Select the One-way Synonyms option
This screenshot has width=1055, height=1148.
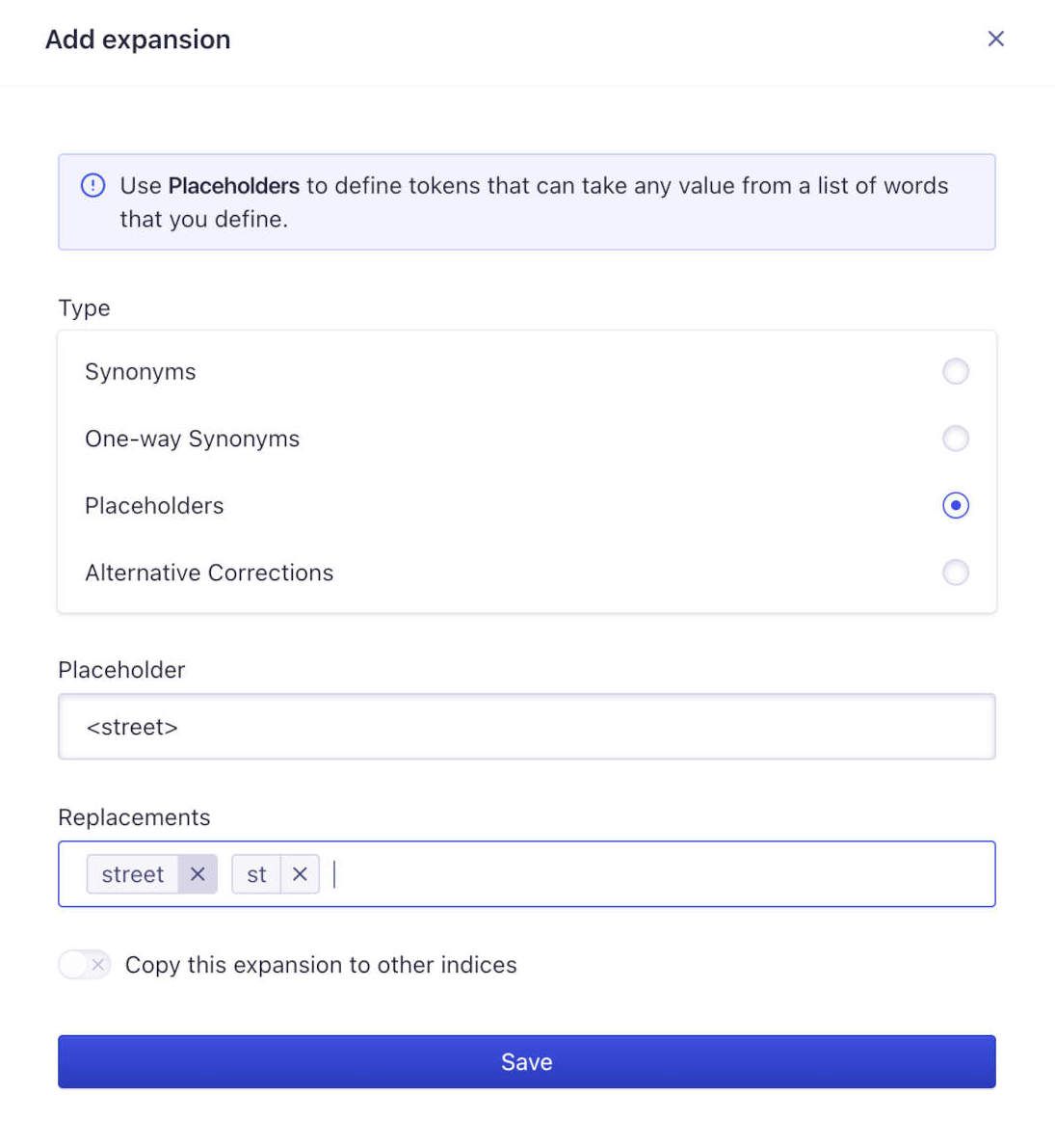[955, 439]
